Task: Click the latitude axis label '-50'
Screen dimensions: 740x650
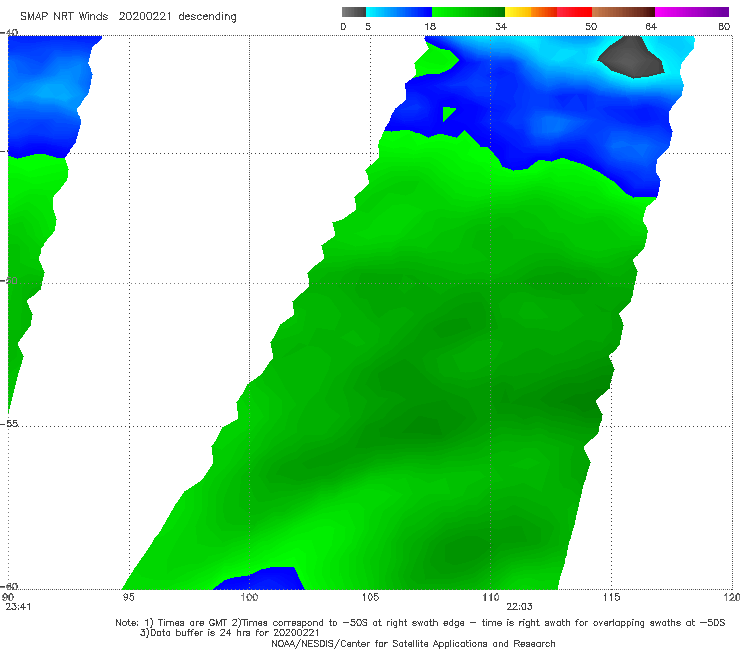Action: [10, 280]
